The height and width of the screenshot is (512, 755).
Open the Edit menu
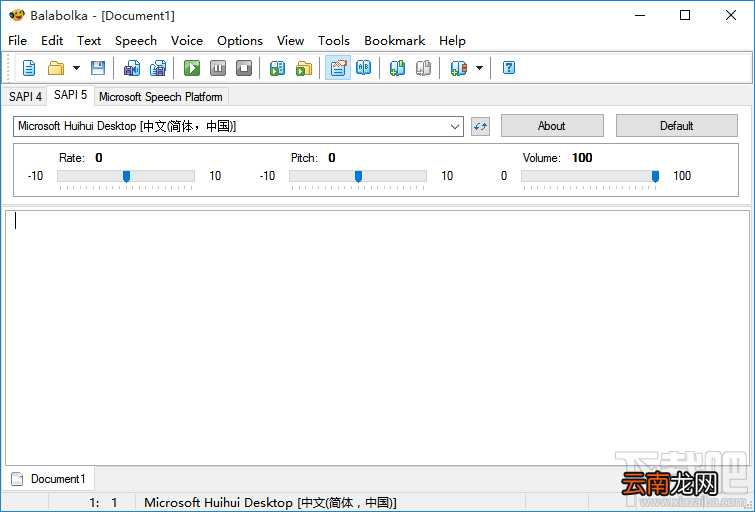click(x=52, y=41)
